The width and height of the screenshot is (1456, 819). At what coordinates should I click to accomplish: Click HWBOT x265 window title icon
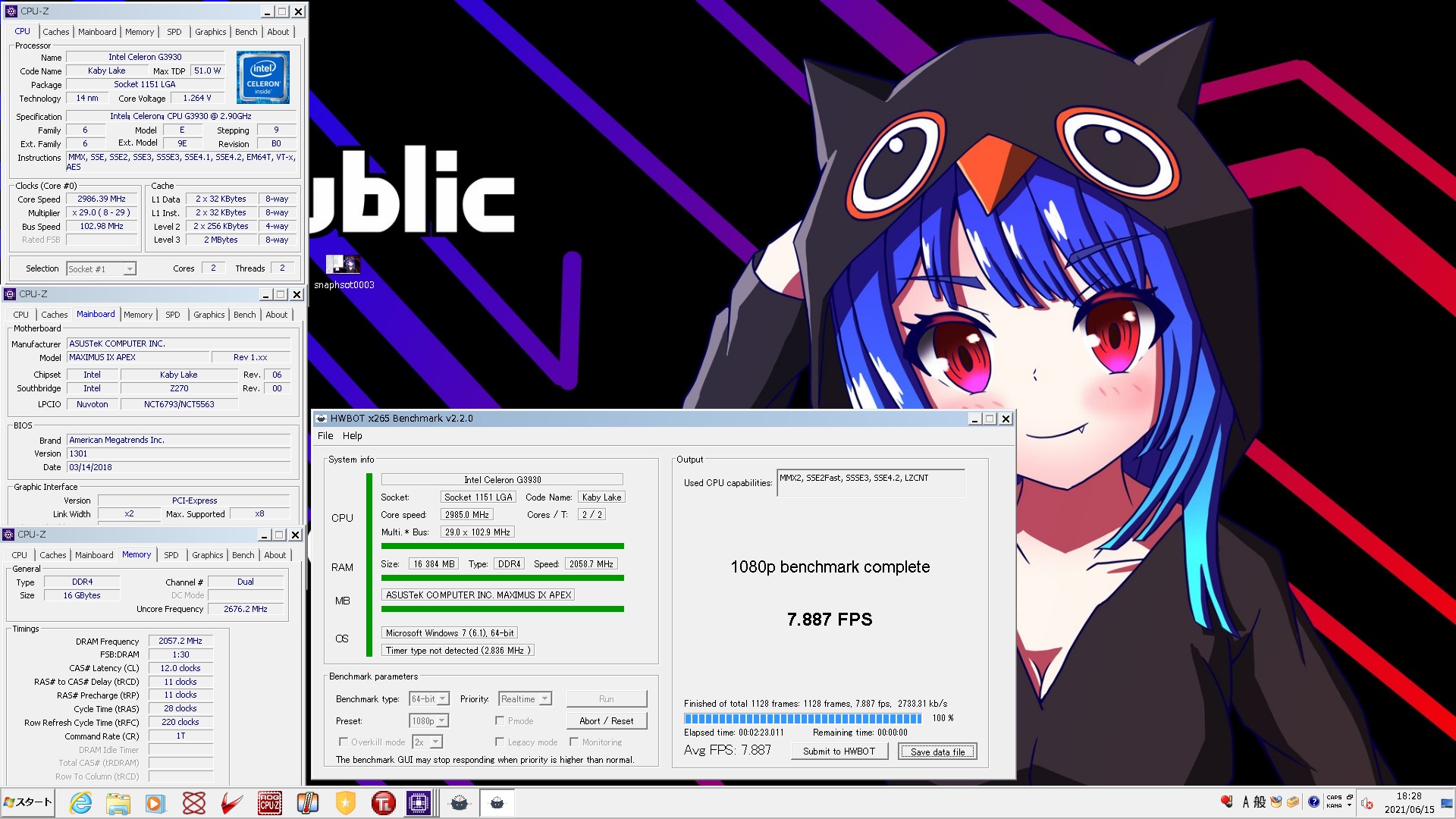pos(322,419)
